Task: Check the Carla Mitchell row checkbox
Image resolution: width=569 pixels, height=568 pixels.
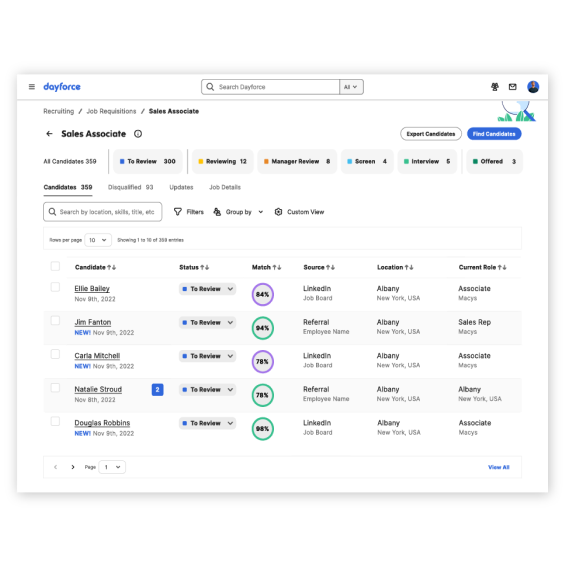Action: pyautogui.click(x=55, y=354)
